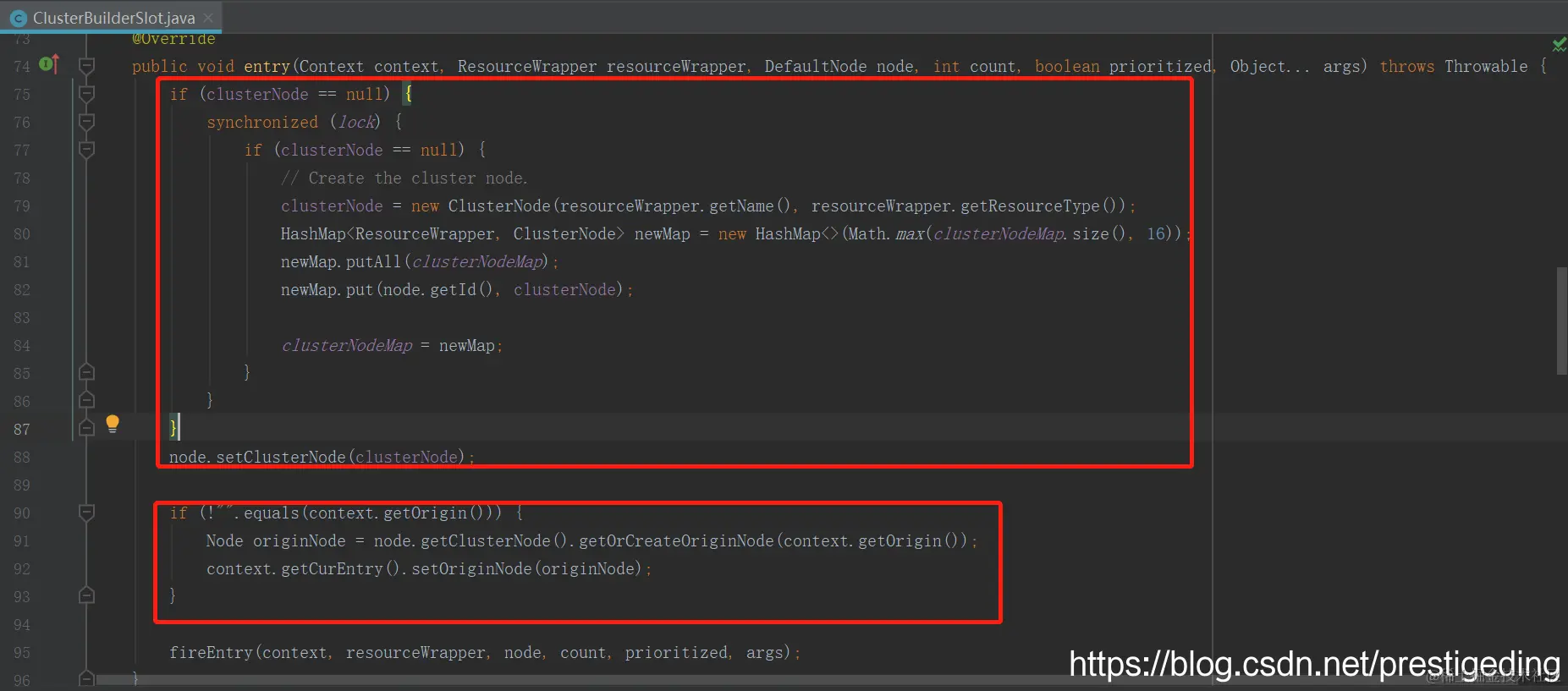Viewport: 1568px width, 691px height.
Task: Click line number 79 in the gutter
Action: 22,206
